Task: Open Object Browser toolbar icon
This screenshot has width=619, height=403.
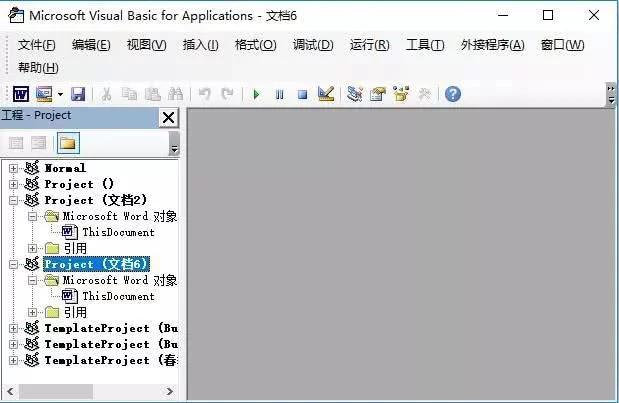Action: pyautogui.click(x=401, y=94)
